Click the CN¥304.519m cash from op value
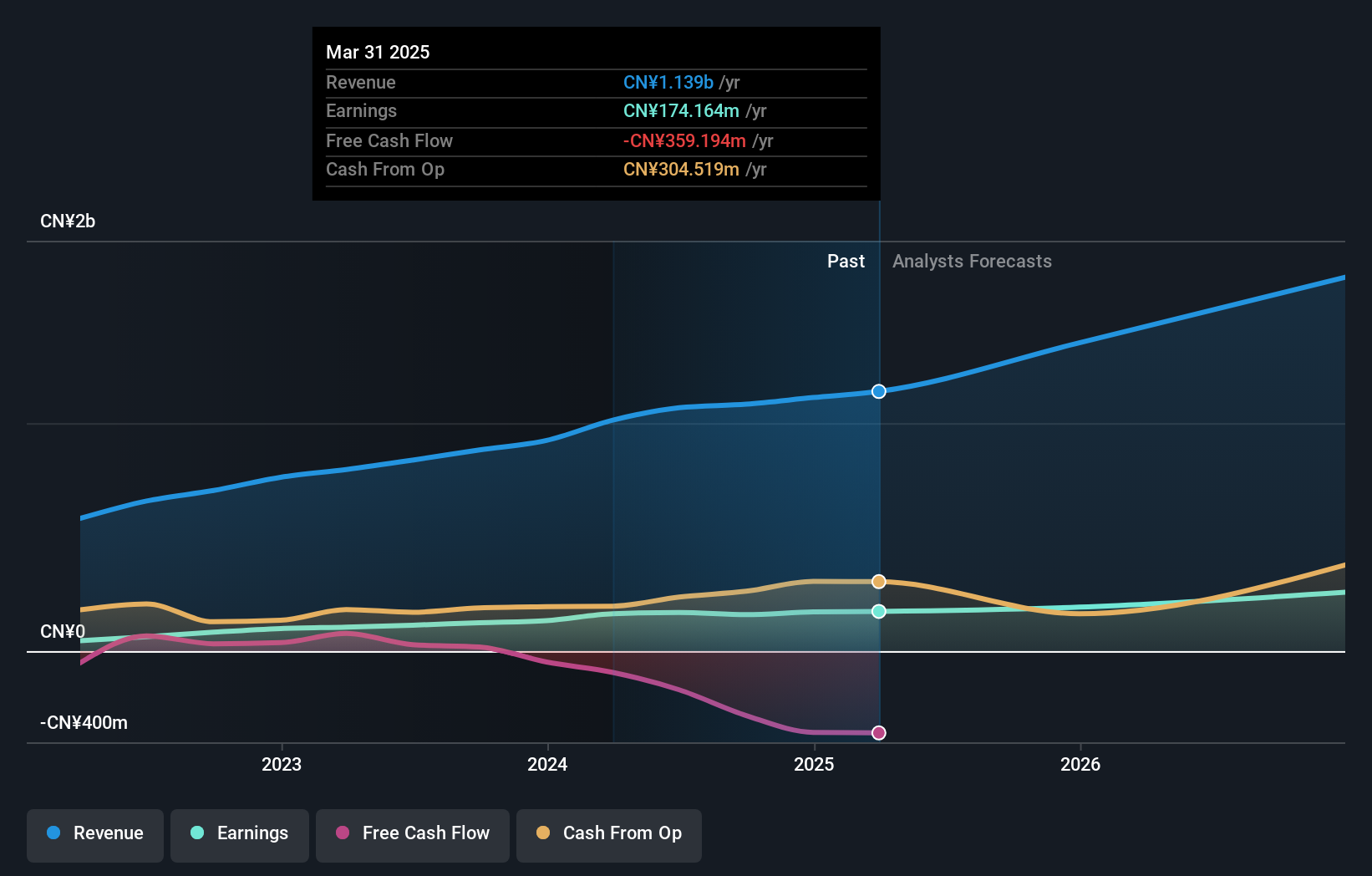1372x876 pixels. tap(681, 170)
